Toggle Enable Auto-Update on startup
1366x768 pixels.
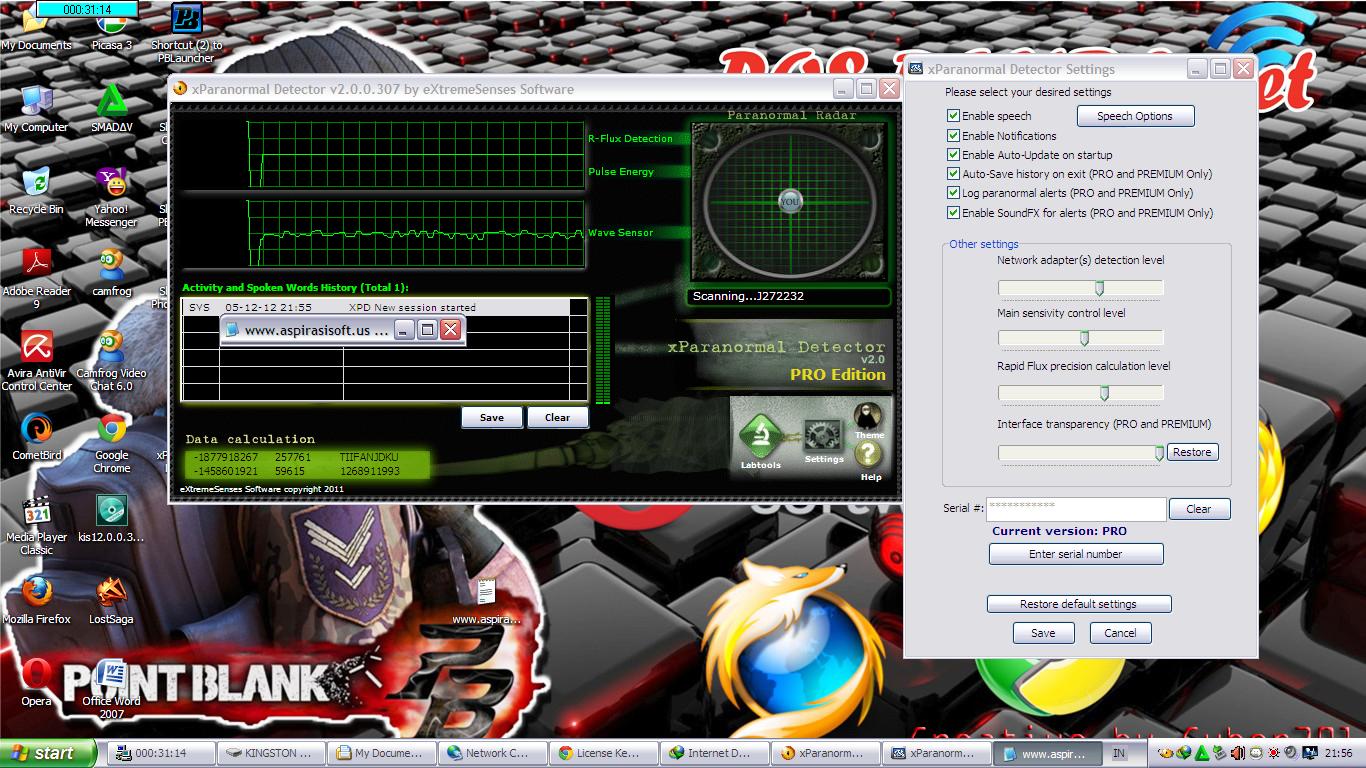[x=954, y=155]
